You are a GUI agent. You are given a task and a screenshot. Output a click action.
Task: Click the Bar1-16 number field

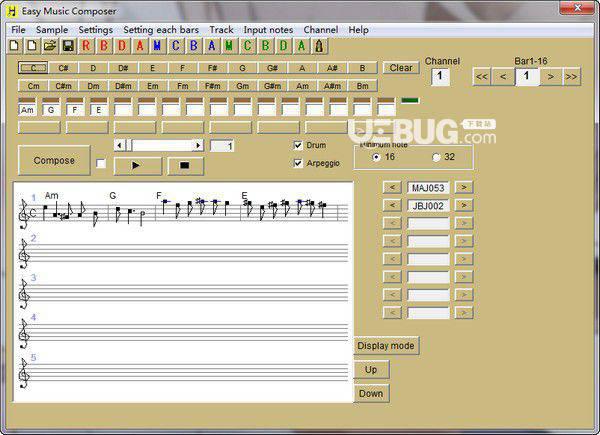527,77
